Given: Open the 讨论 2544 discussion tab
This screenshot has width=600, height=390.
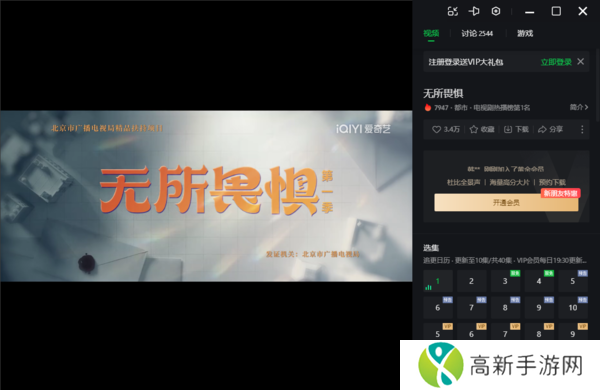Looking at the screenshot, I should [477, 33].
